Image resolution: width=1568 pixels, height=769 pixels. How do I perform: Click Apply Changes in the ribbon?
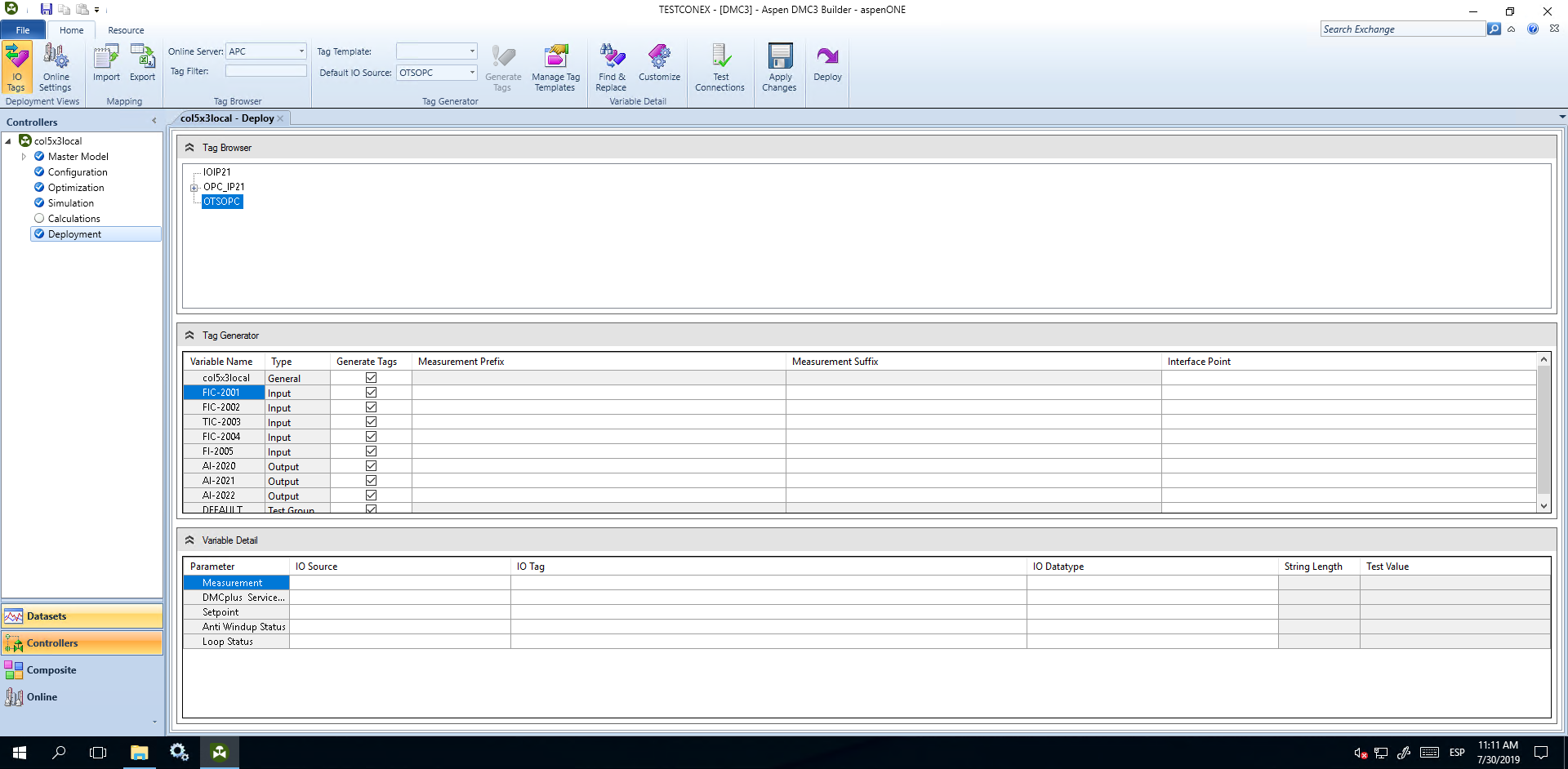point(780,68)
